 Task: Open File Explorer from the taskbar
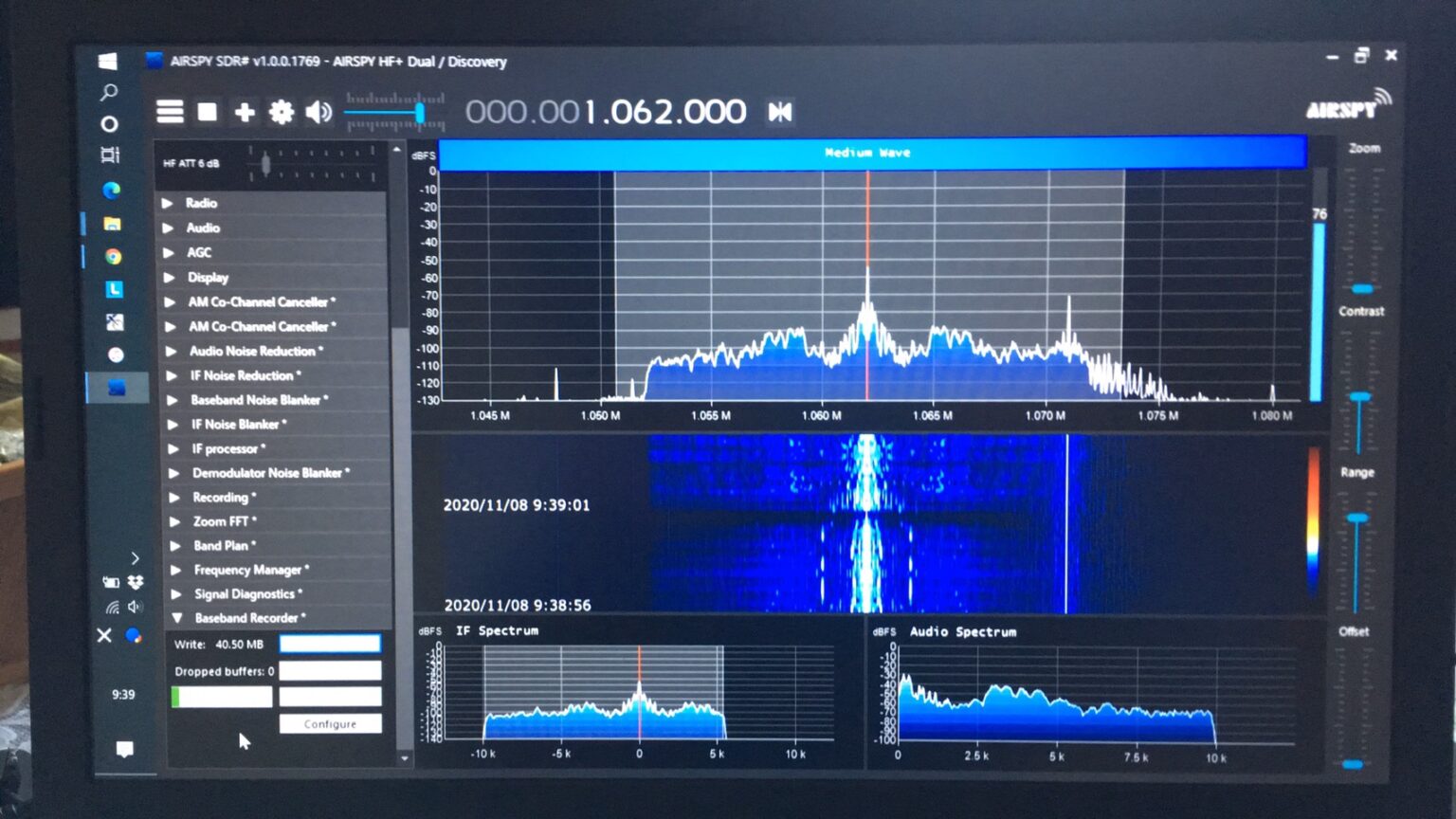point(113,224)
